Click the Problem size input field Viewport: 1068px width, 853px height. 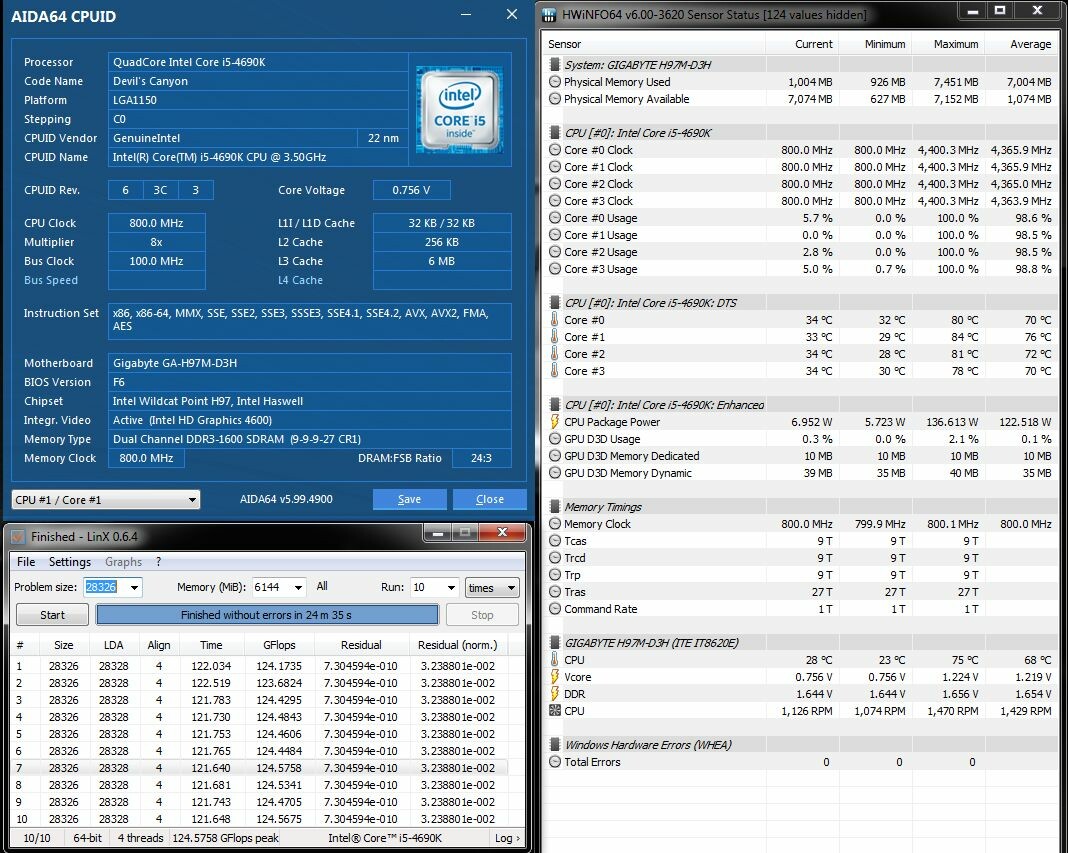coord(105,587)
